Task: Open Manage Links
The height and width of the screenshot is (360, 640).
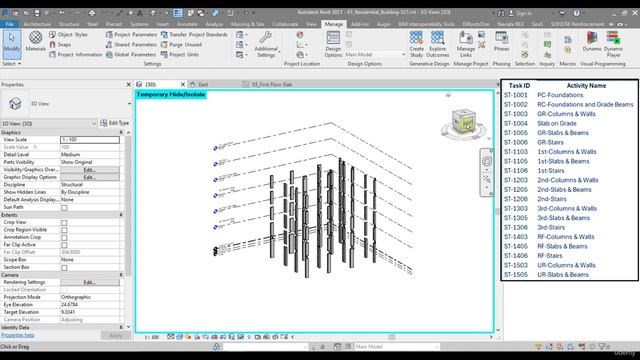Action: click(x=466, y=44)
